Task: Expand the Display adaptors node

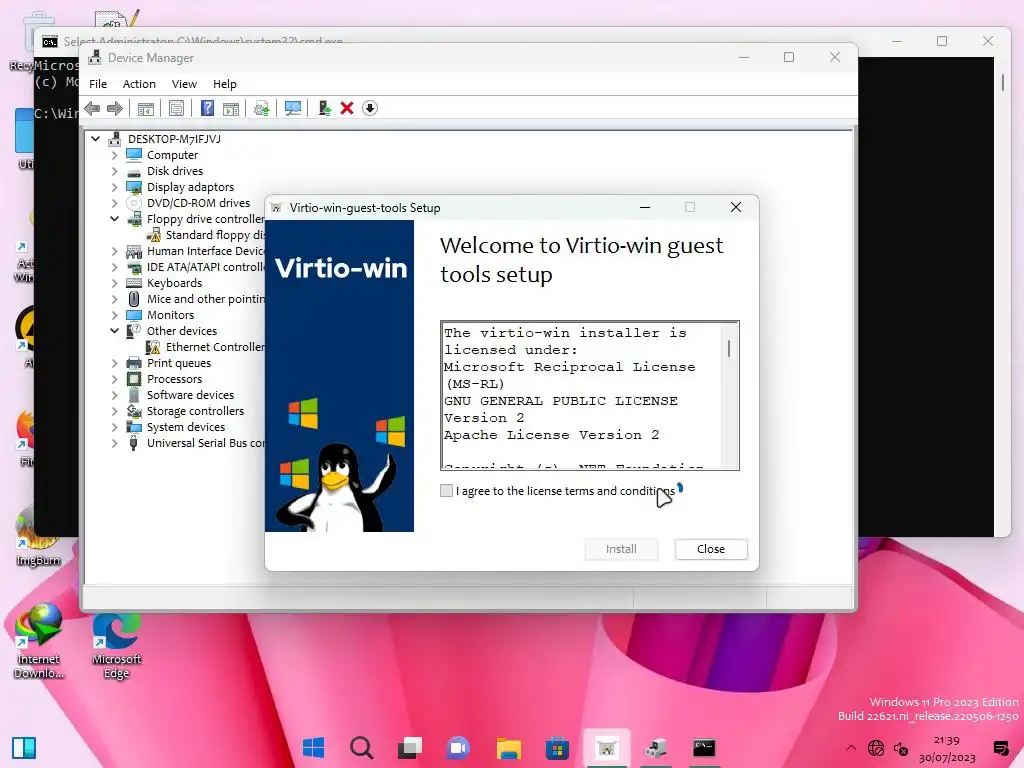Action: point(114,187)
